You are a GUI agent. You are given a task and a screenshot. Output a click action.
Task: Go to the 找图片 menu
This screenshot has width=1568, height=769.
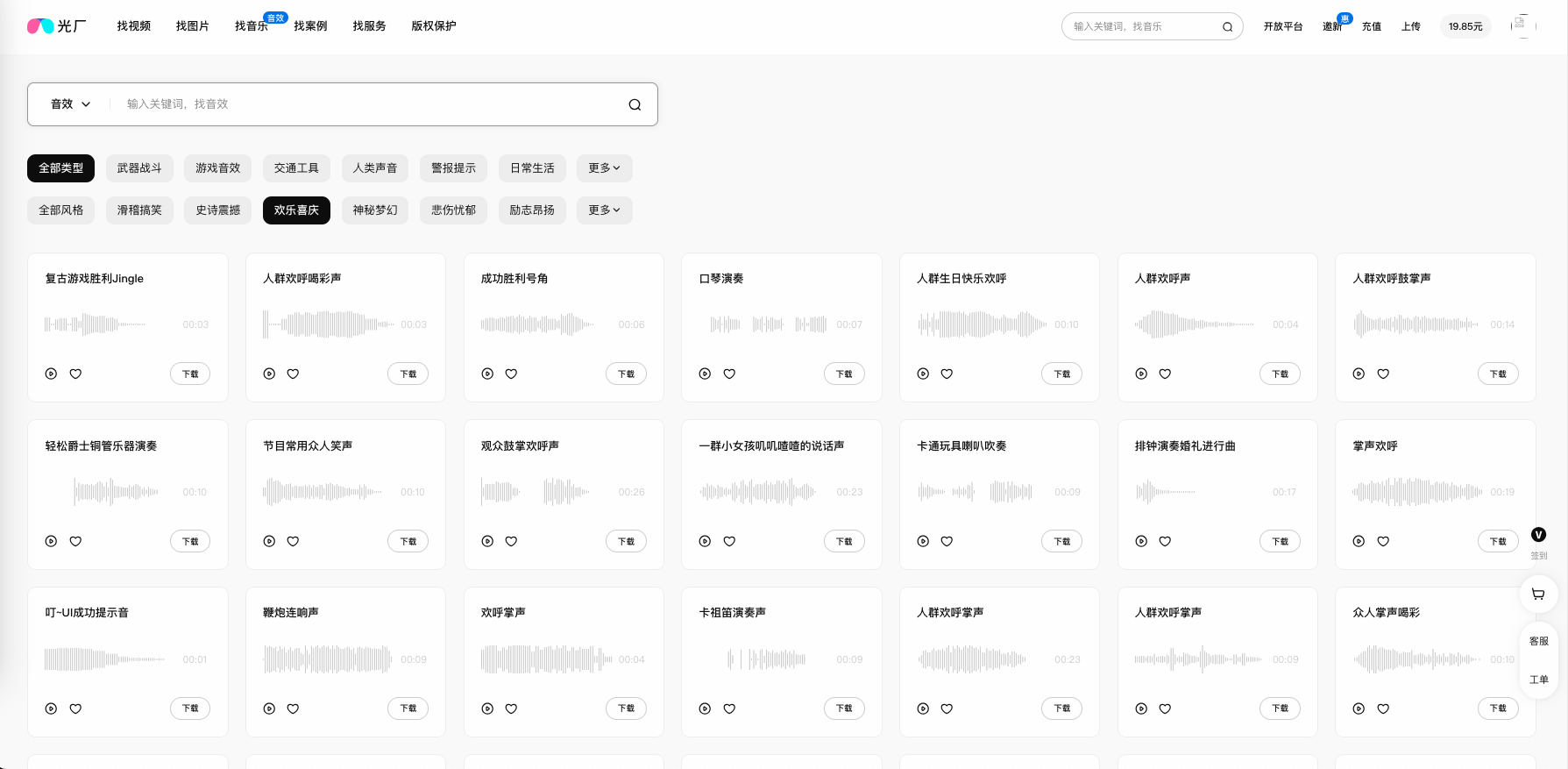pos(193,26)
